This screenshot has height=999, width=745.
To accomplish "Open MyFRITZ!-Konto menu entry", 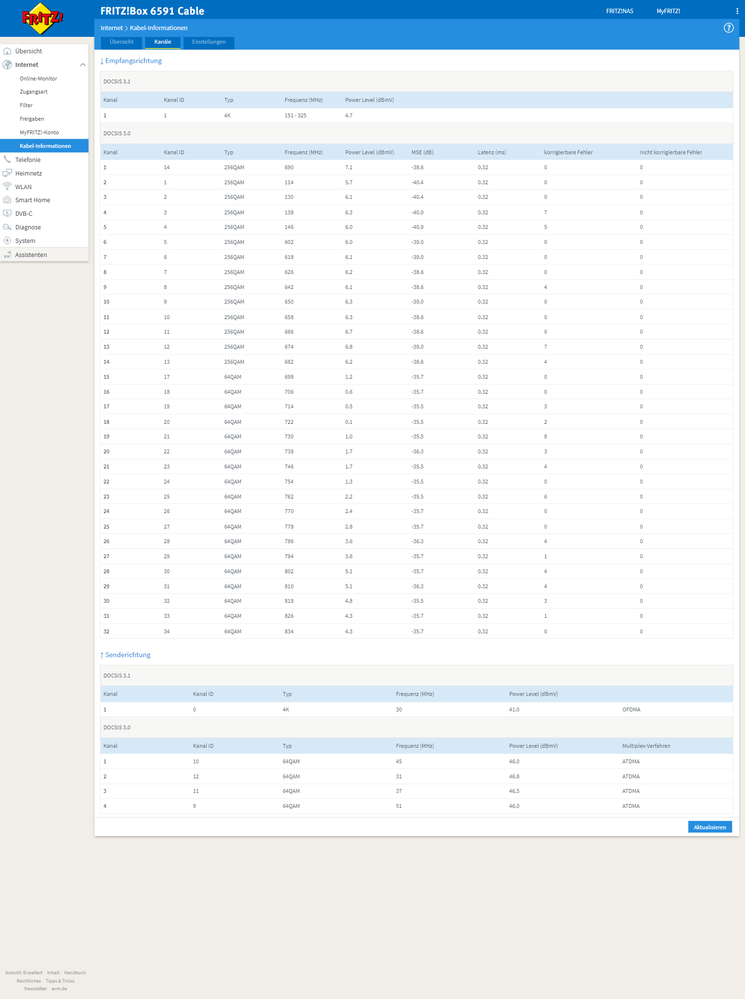I will [39, 133].
